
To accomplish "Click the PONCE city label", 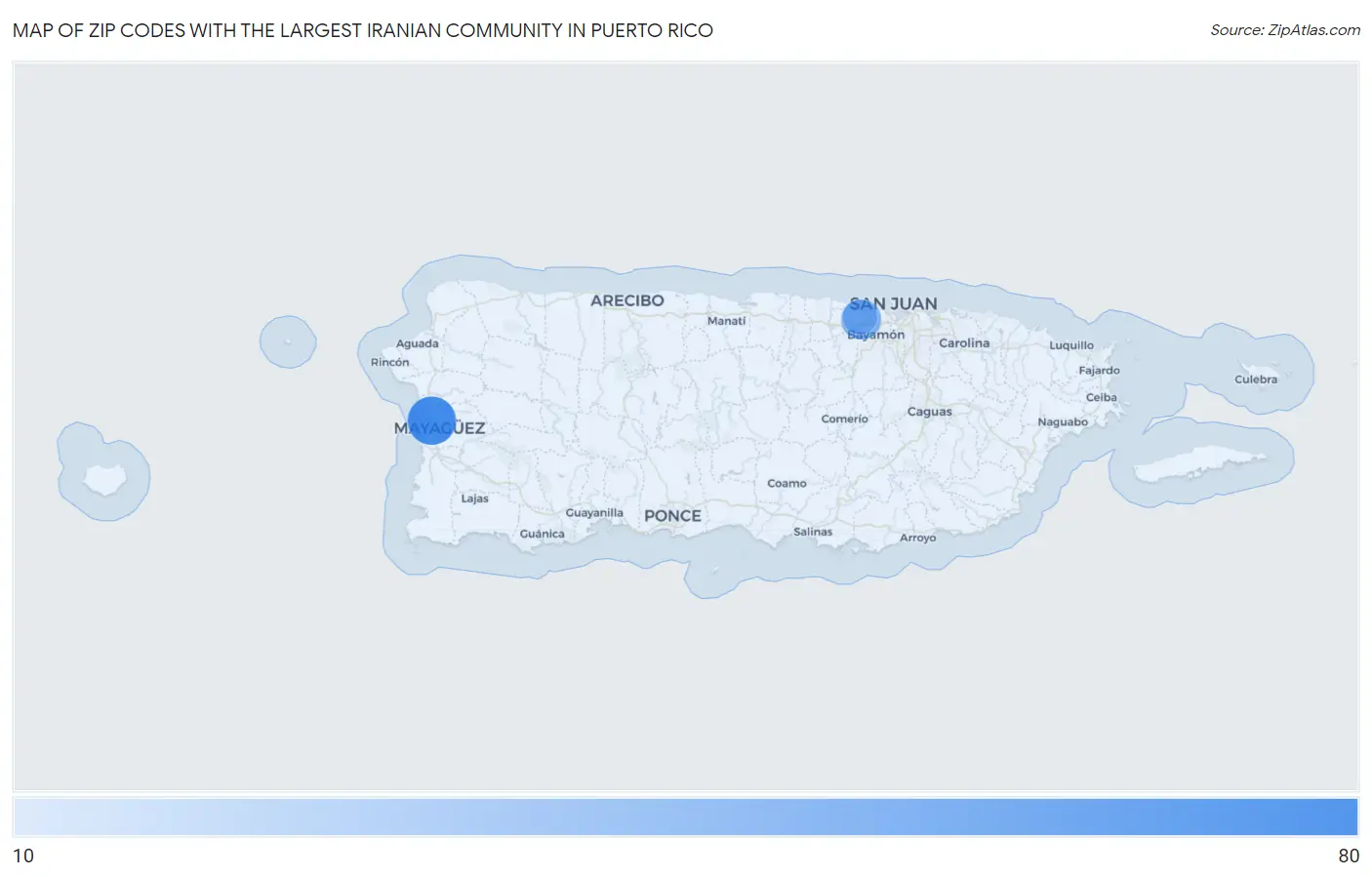I will [672, 516].
